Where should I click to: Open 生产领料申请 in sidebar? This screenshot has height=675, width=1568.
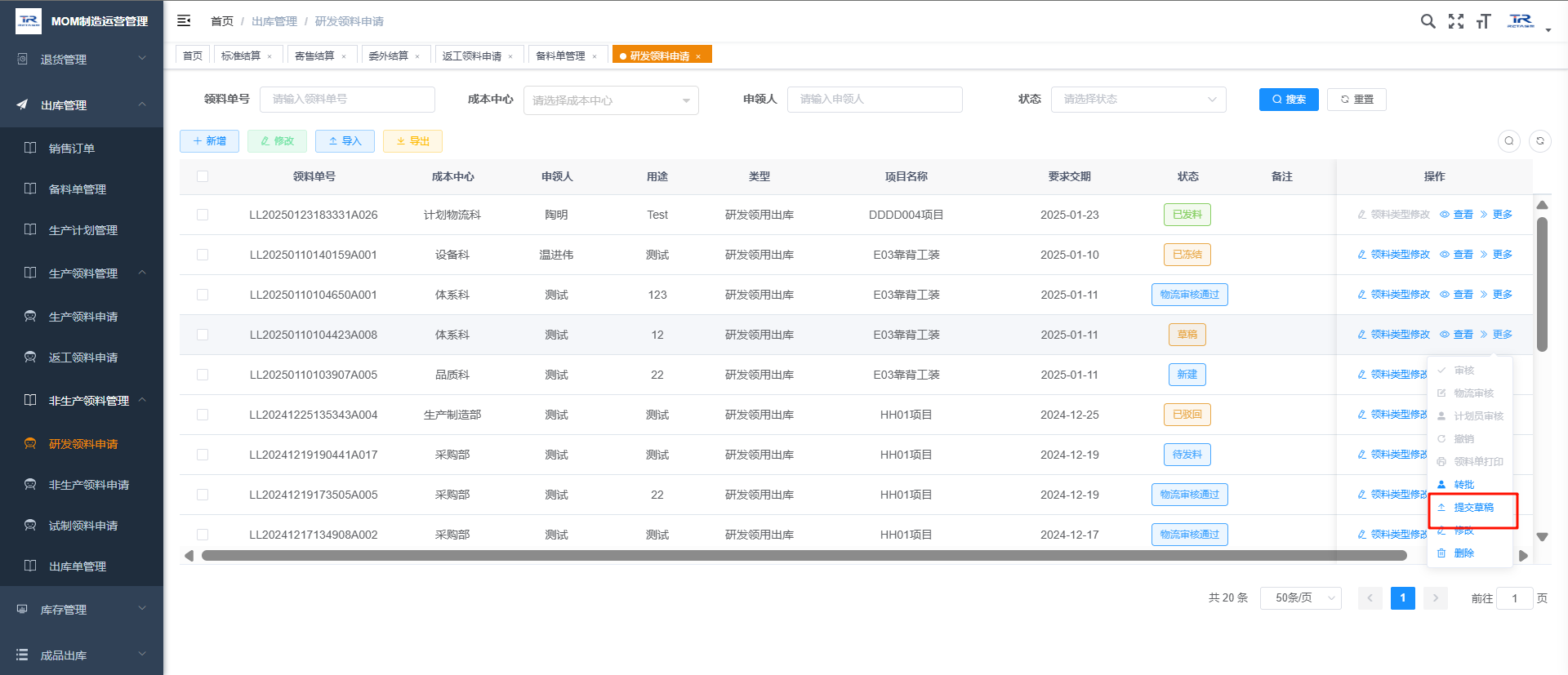point(82,317)
